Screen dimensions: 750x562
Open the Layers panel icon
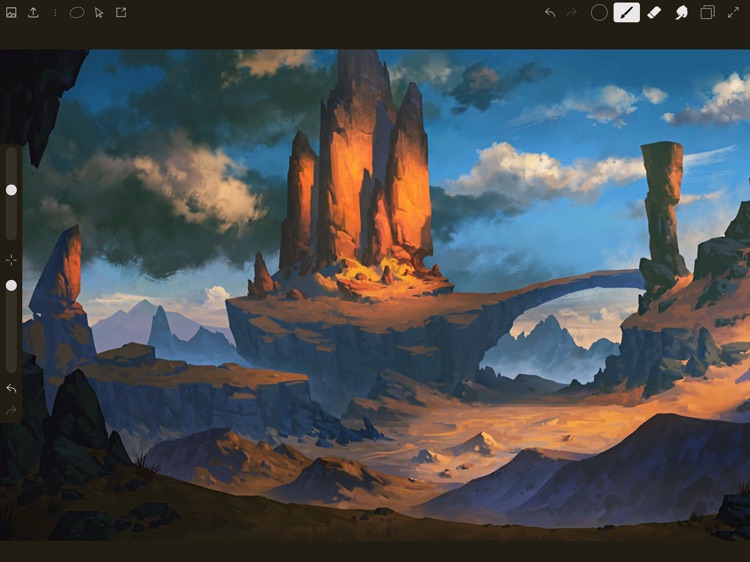[707, 12]
